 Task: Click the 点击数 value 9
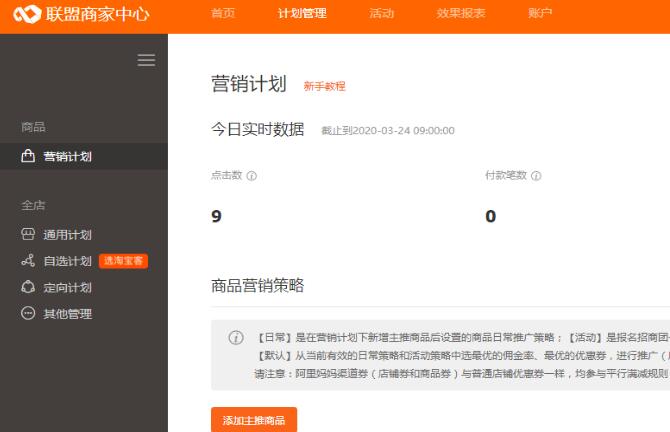[x=216, y=216]
